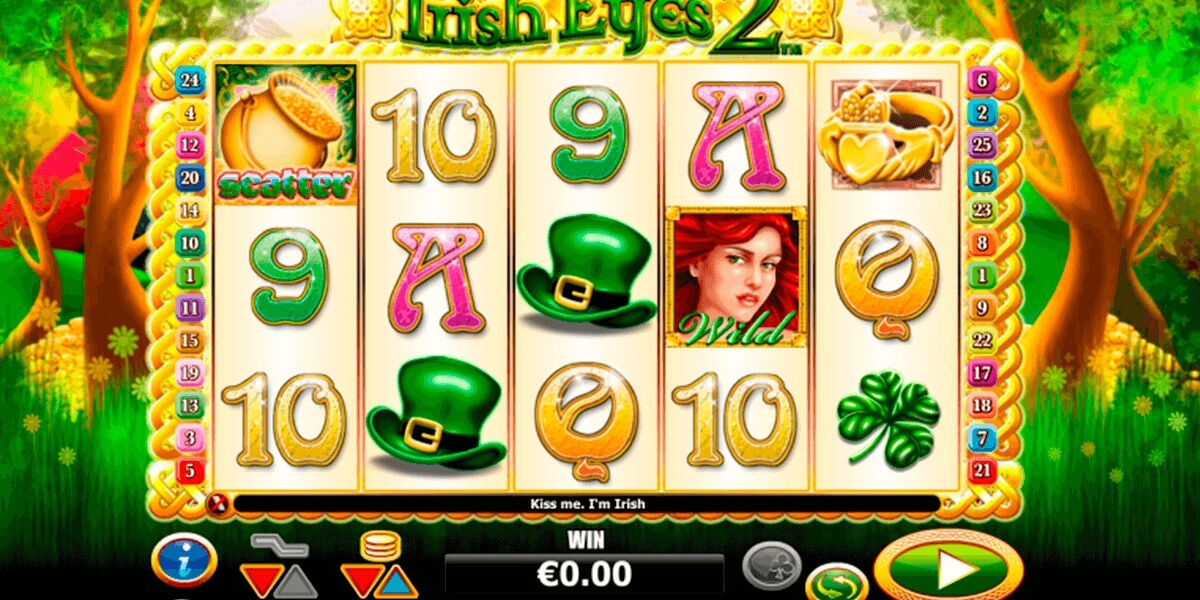Click the €0.00 win display

(x=585, y=574)
